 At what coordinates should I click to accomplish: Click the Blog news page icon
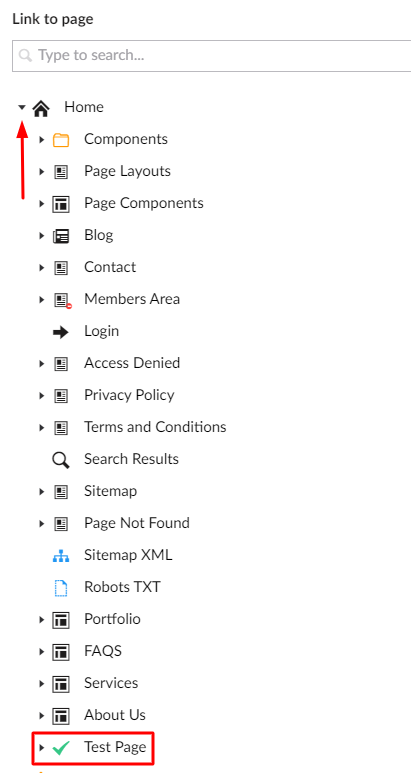pyautogui.click(x=61, y=236)
